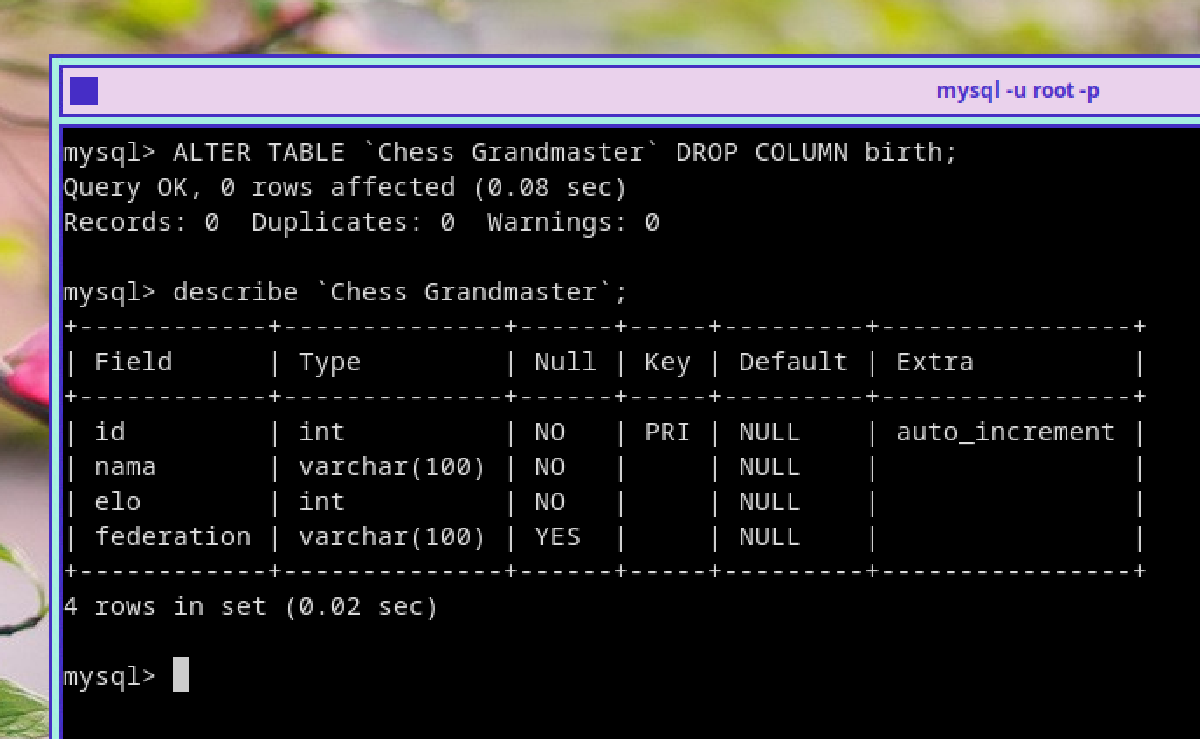Click the 'int' type in id row
The width and height of the screenshot is (1200, 739).
322,432
